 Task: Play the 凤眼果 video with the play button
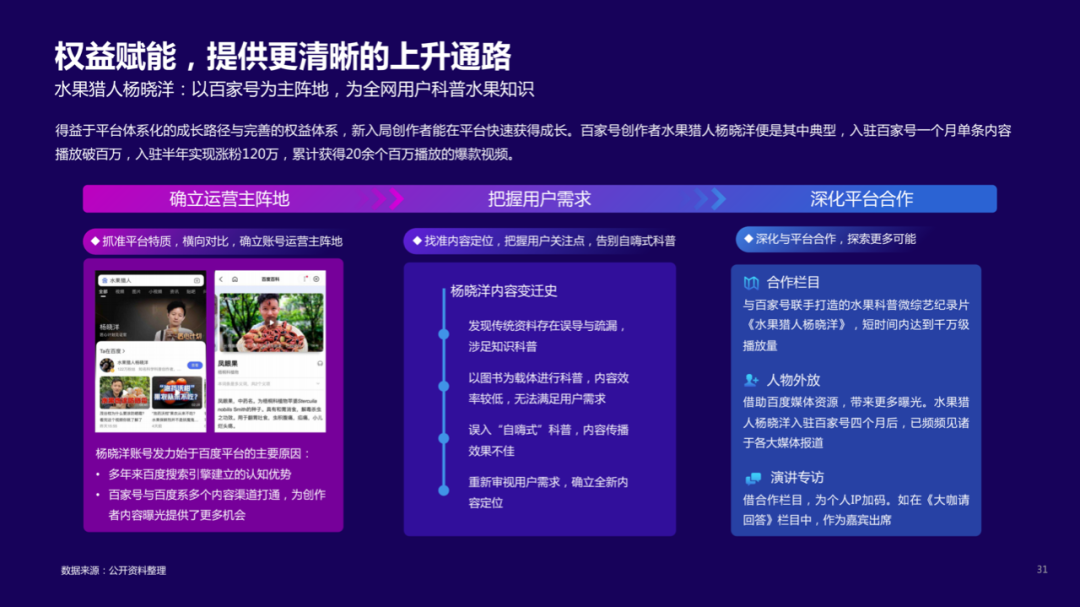[271, 322]
